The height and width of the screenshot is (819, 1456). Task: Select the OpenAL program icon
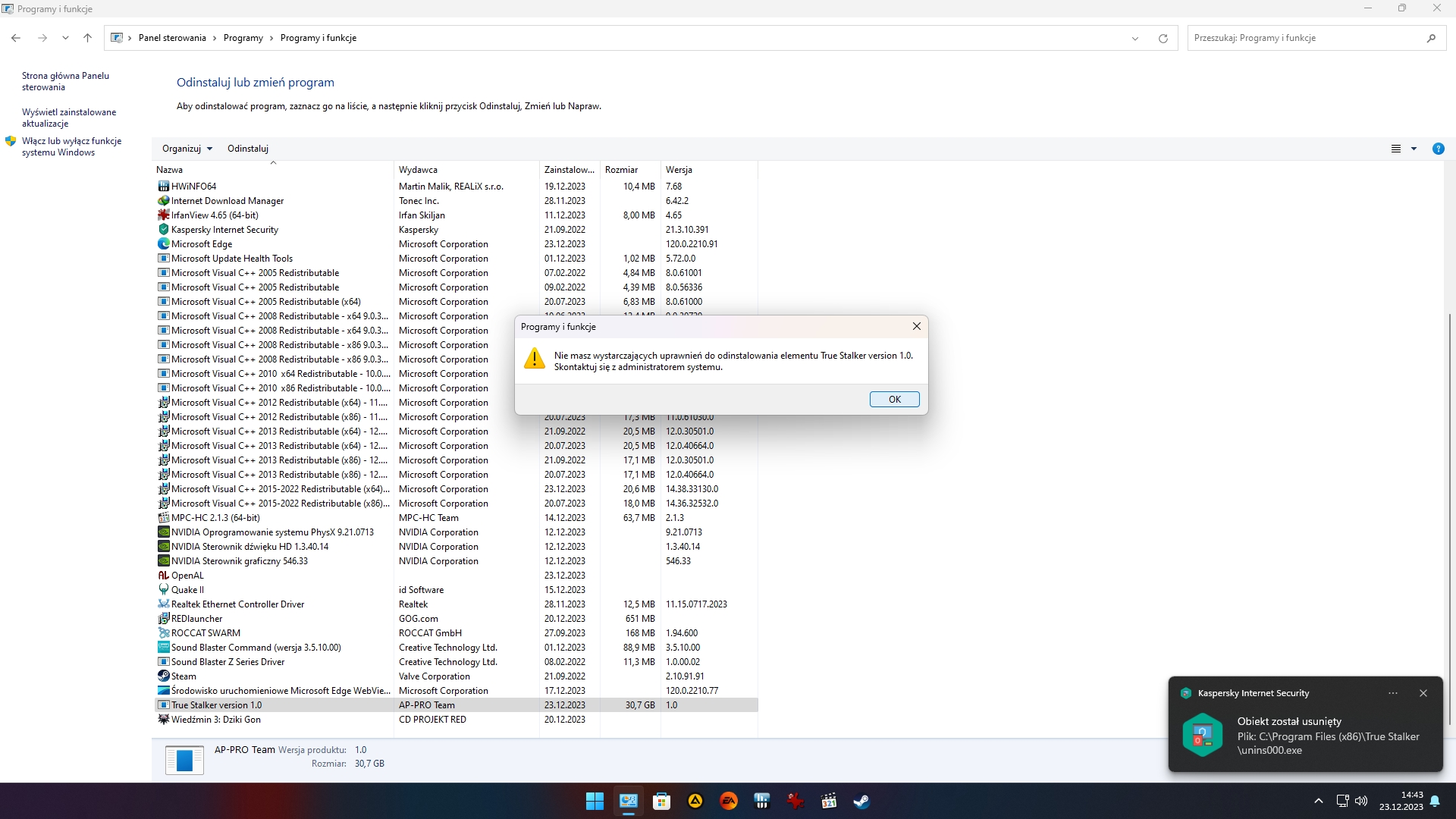(163, 576)
